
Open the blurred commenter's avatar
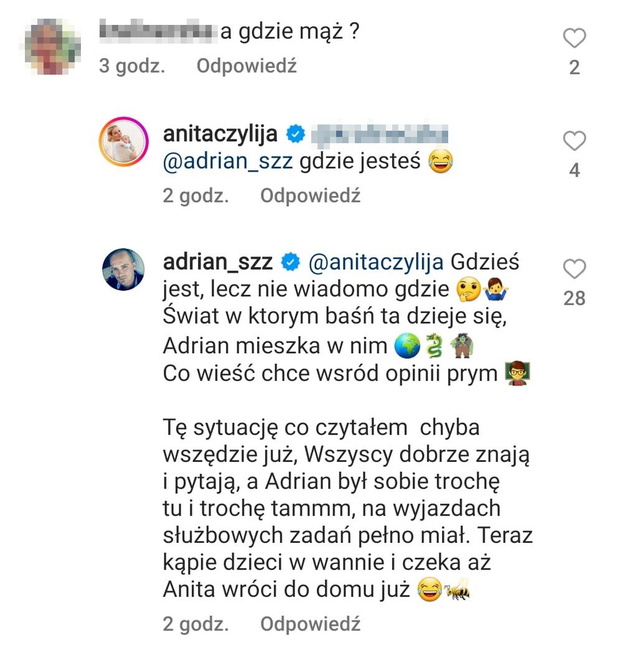[x=50, y=47]
